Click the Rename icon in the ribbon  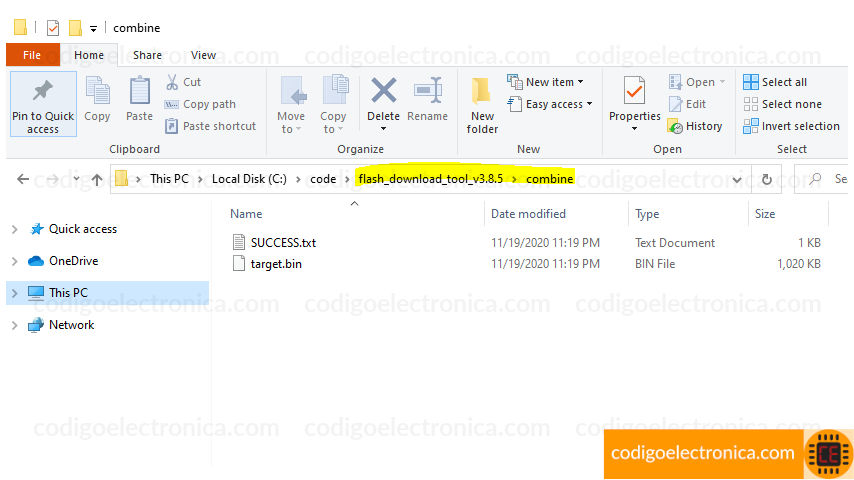428,90
